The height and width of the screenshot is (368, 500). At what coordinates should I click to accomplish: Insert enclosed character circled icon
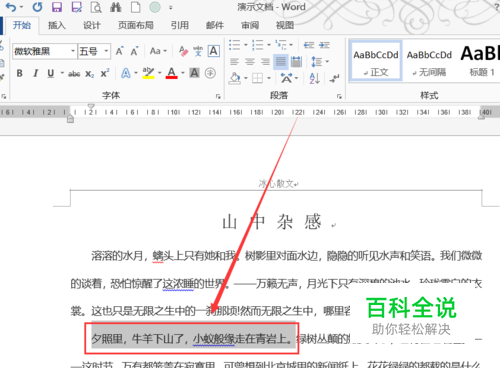coord(210,73)
